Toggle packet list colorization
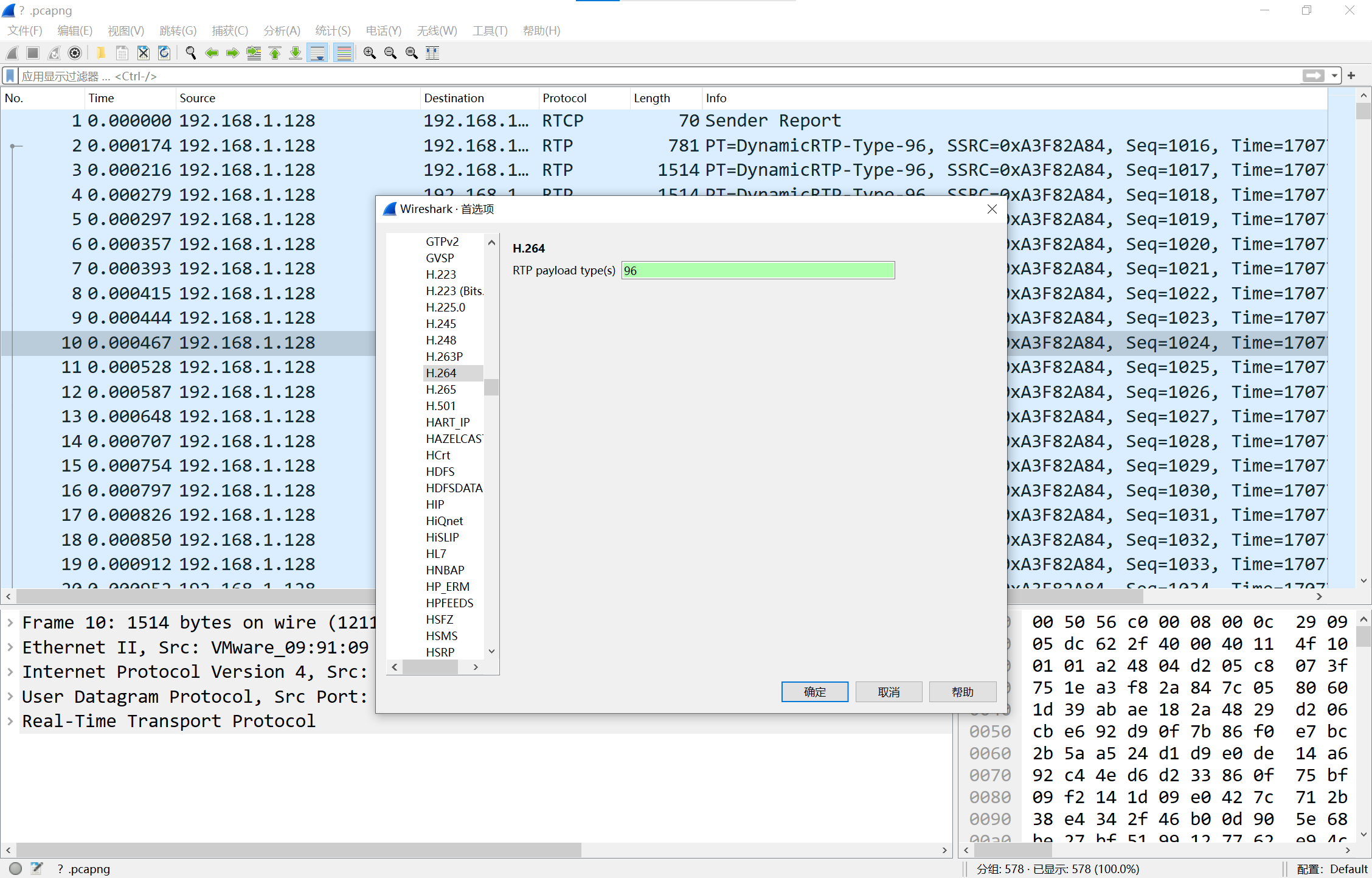Image resolution: width=1372 pixels, height=878 pixels. pyautogui.click(x=344, y=53)
